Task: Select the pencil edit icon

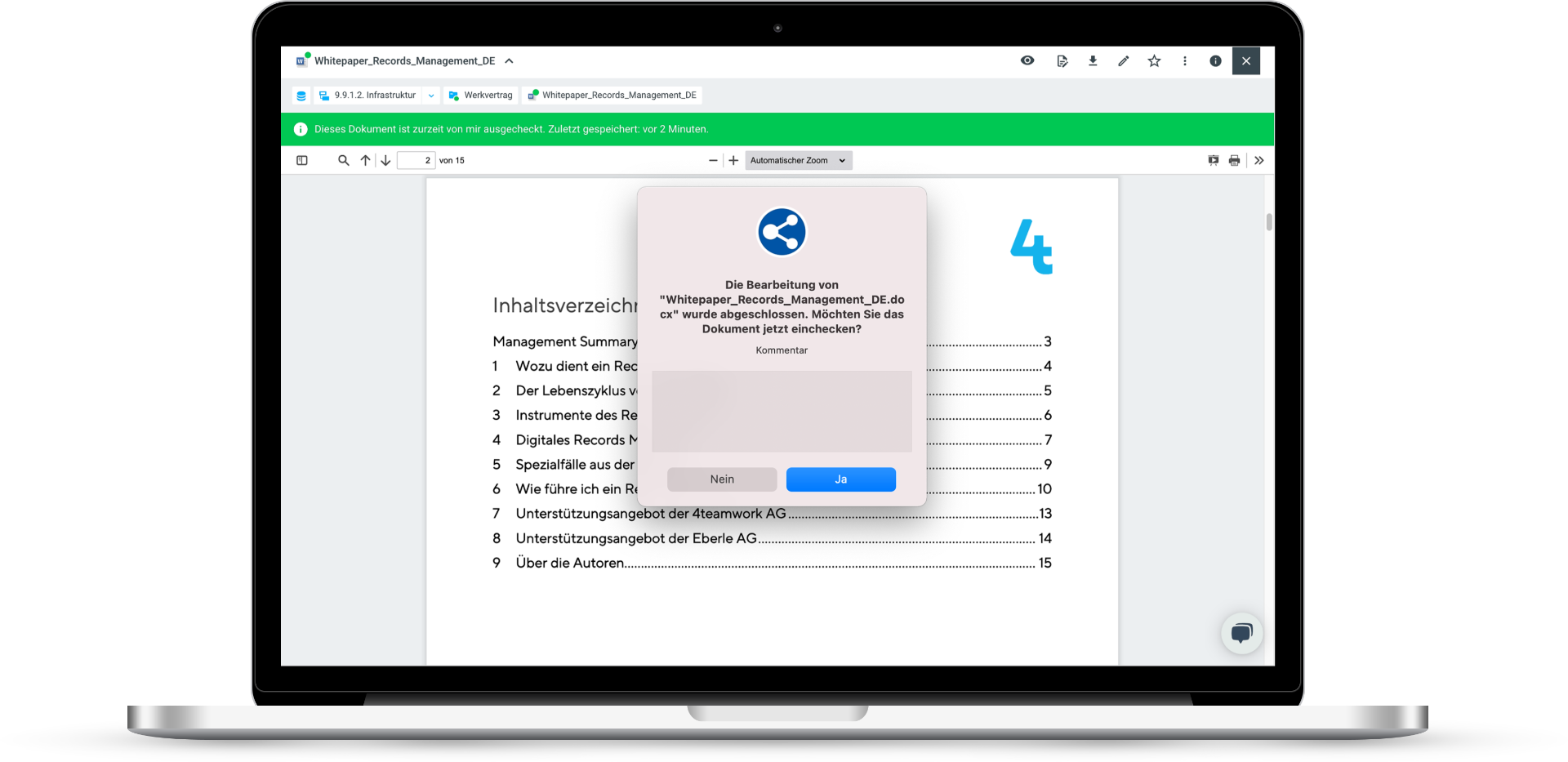Action: click(1123, 60)
